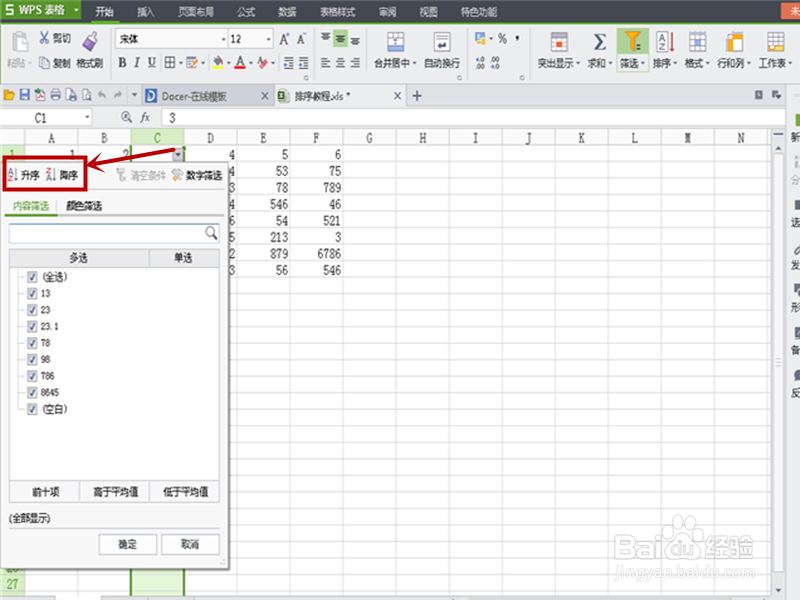Viewport: 800px width, 600px height.
Task: Click the font color A button
Action: point(240,63)
